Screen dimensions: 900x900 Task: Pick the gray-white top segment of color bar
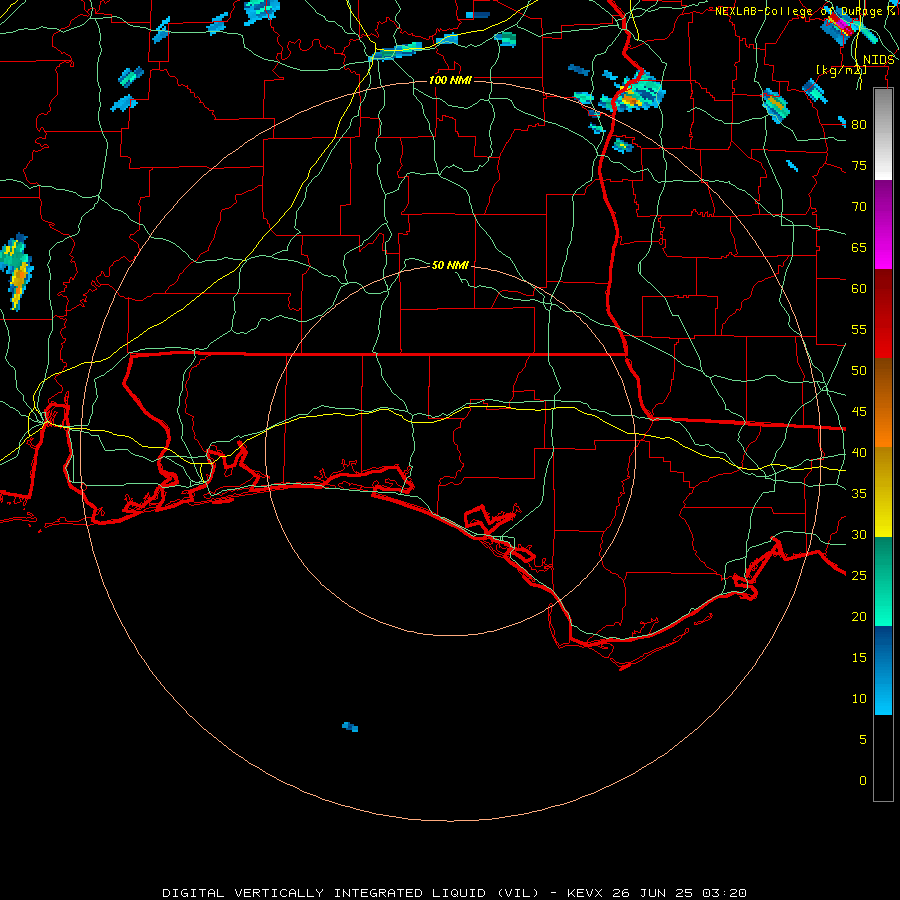883,134
